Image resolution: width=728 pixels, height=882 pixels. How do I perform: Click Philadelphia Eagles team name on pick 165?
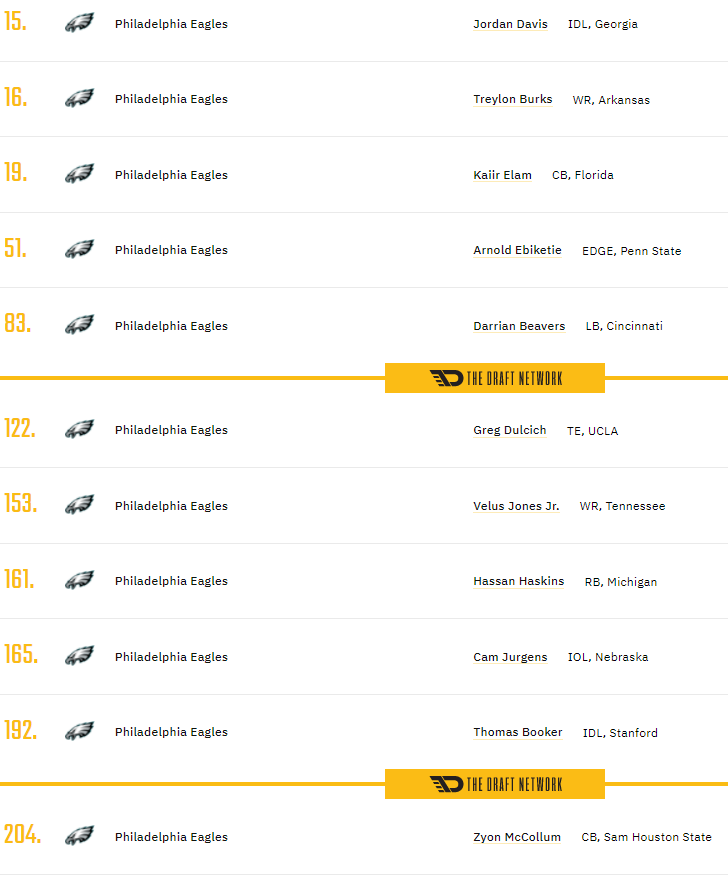click(171, 657)
